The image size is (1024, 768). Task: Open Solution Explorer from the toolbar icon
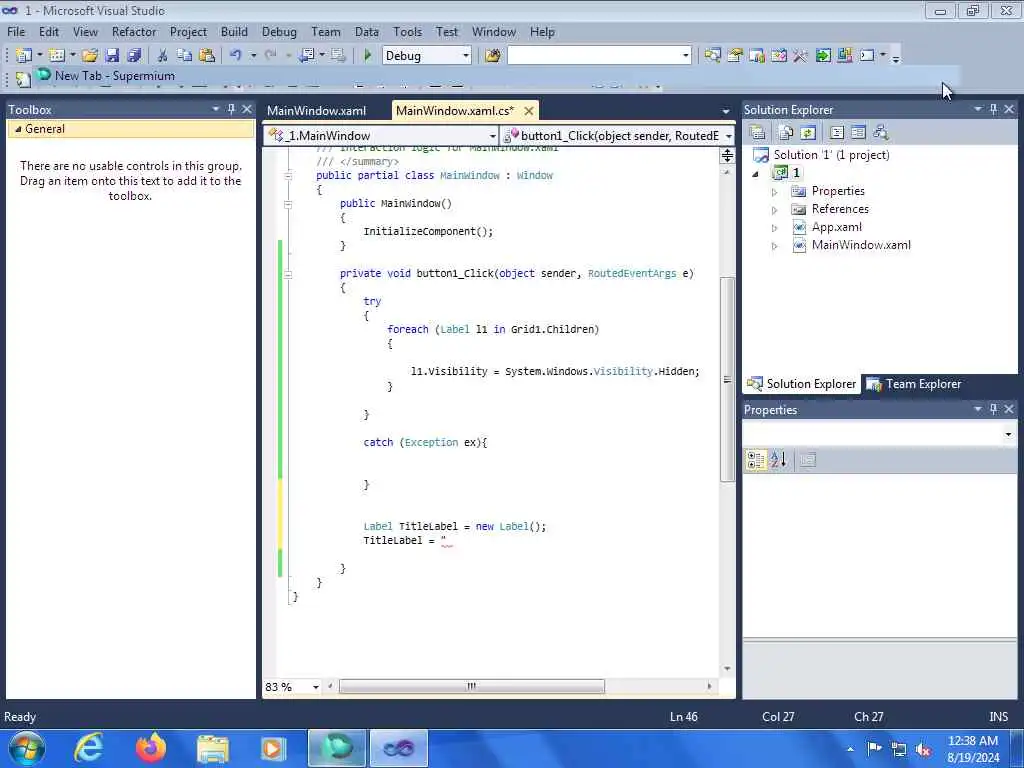[x=712, y=56]
